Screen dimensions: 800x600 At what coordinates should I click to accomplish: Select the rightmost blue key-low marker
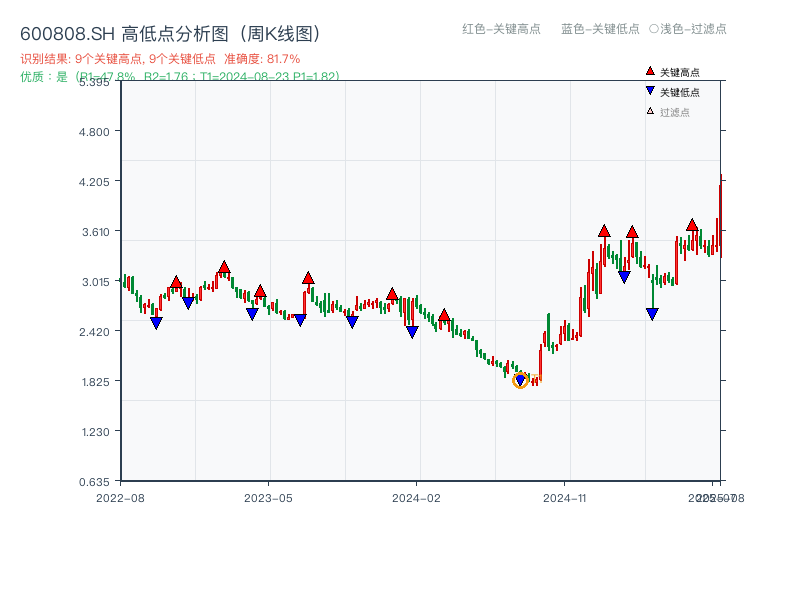[x=652, y=314]
